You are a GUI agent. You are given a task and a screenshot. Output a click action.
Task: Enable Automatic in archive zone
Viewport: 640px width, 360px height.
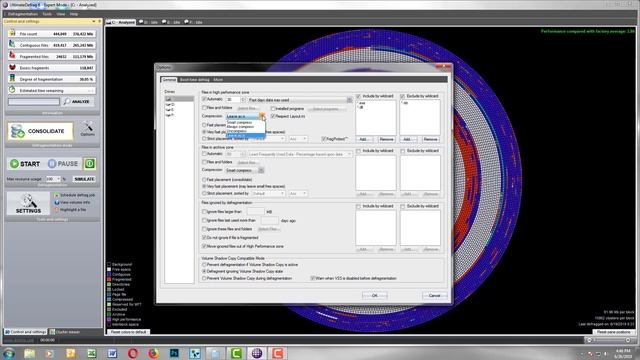(204, 154)
